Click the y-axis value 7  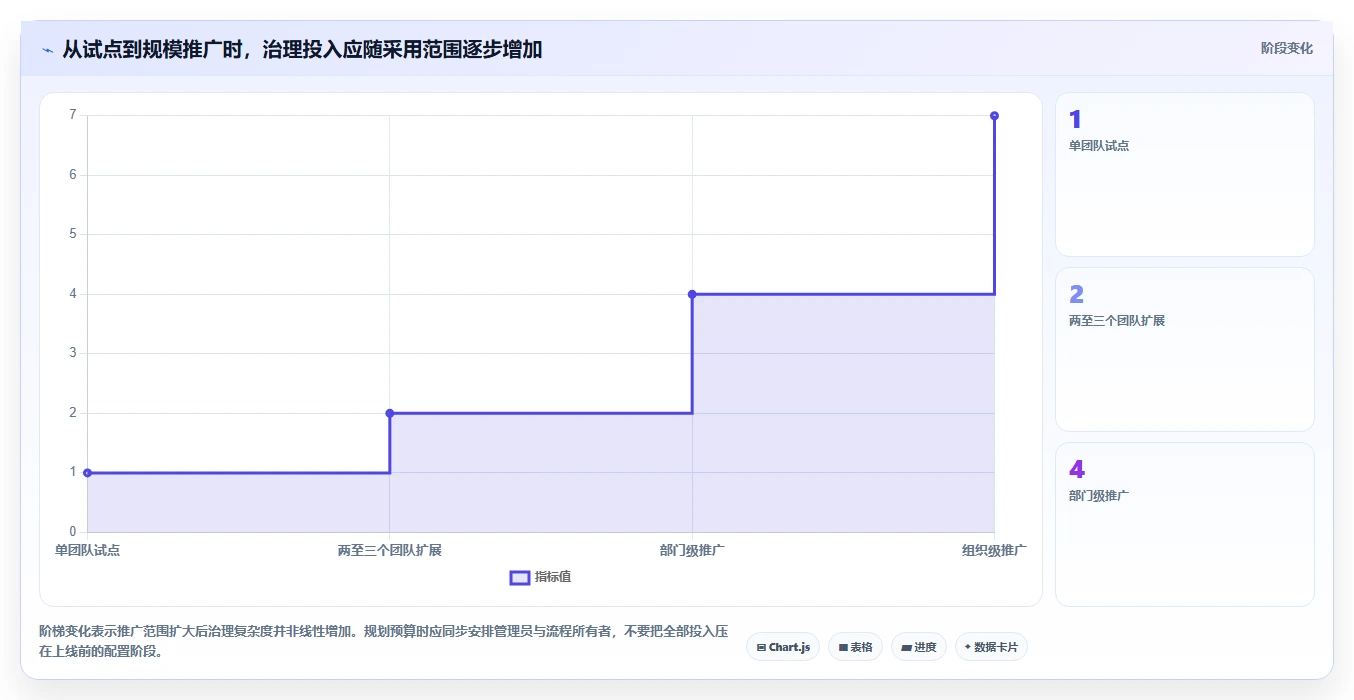[73, 115]
